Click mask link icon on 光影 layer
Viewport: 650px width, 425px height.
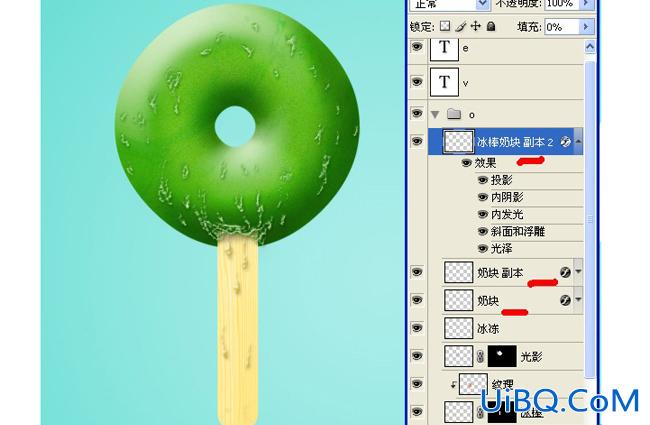480,356
